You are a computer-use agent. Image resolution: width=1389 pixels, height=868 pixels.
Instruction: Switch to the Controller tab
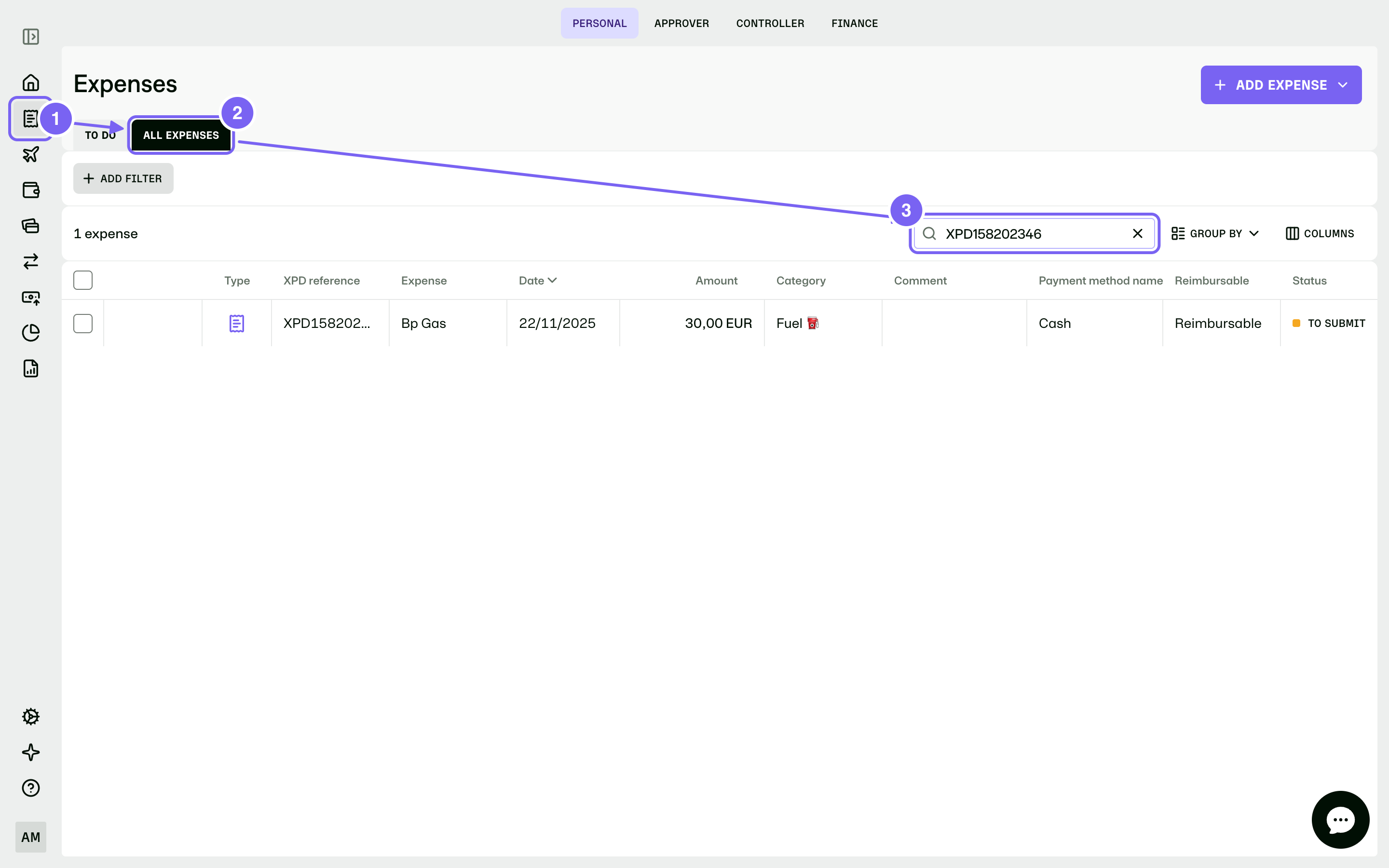click(770, 24)
